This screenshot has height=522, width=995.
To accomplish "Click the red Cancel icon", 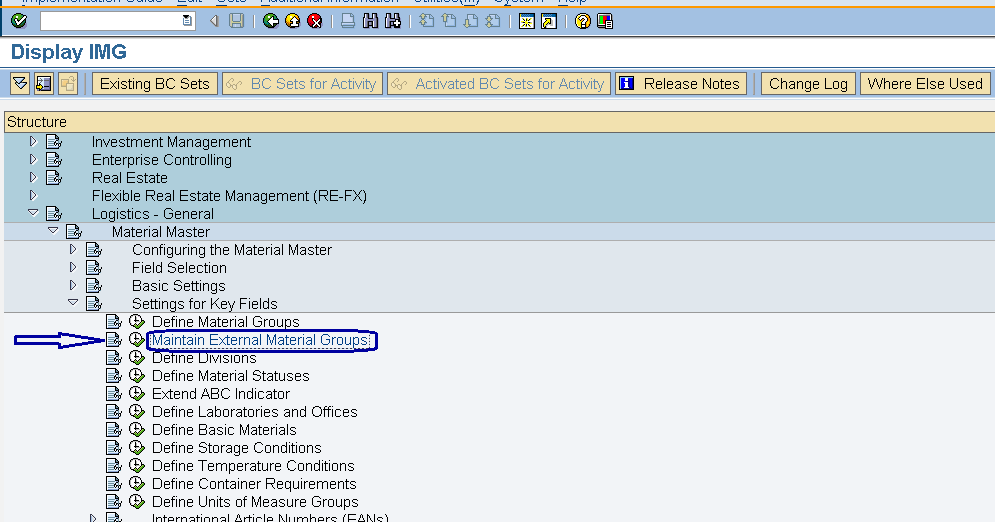I will coord(315,22).
